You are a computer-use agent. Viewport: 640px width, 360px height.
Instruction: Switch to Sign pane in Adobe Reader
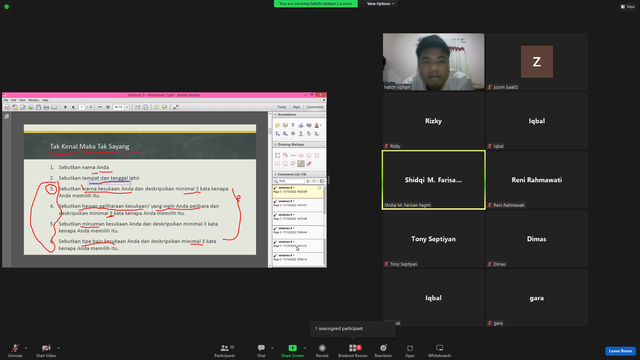point(296,107)
